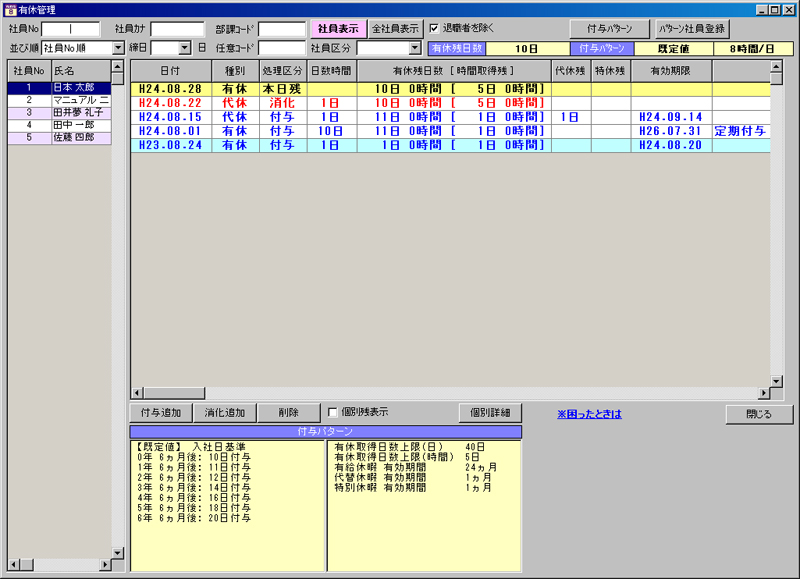Click the 8時間/日 value
800x579 pixels.
753,48
